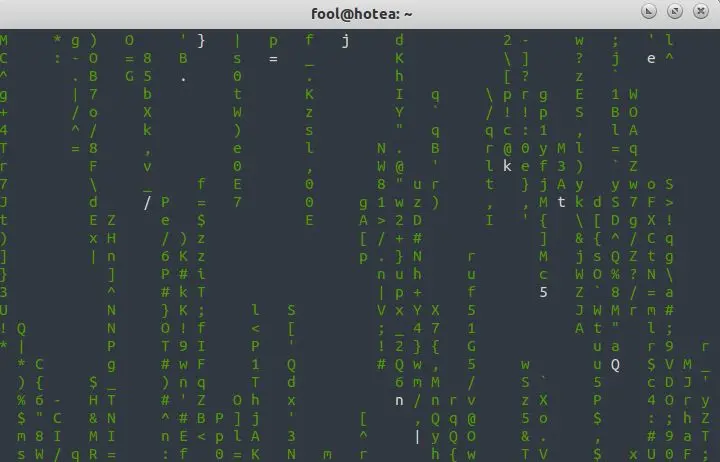Click the white highlighted letter 'n'
720x462 pixels.
coord(399,400)
